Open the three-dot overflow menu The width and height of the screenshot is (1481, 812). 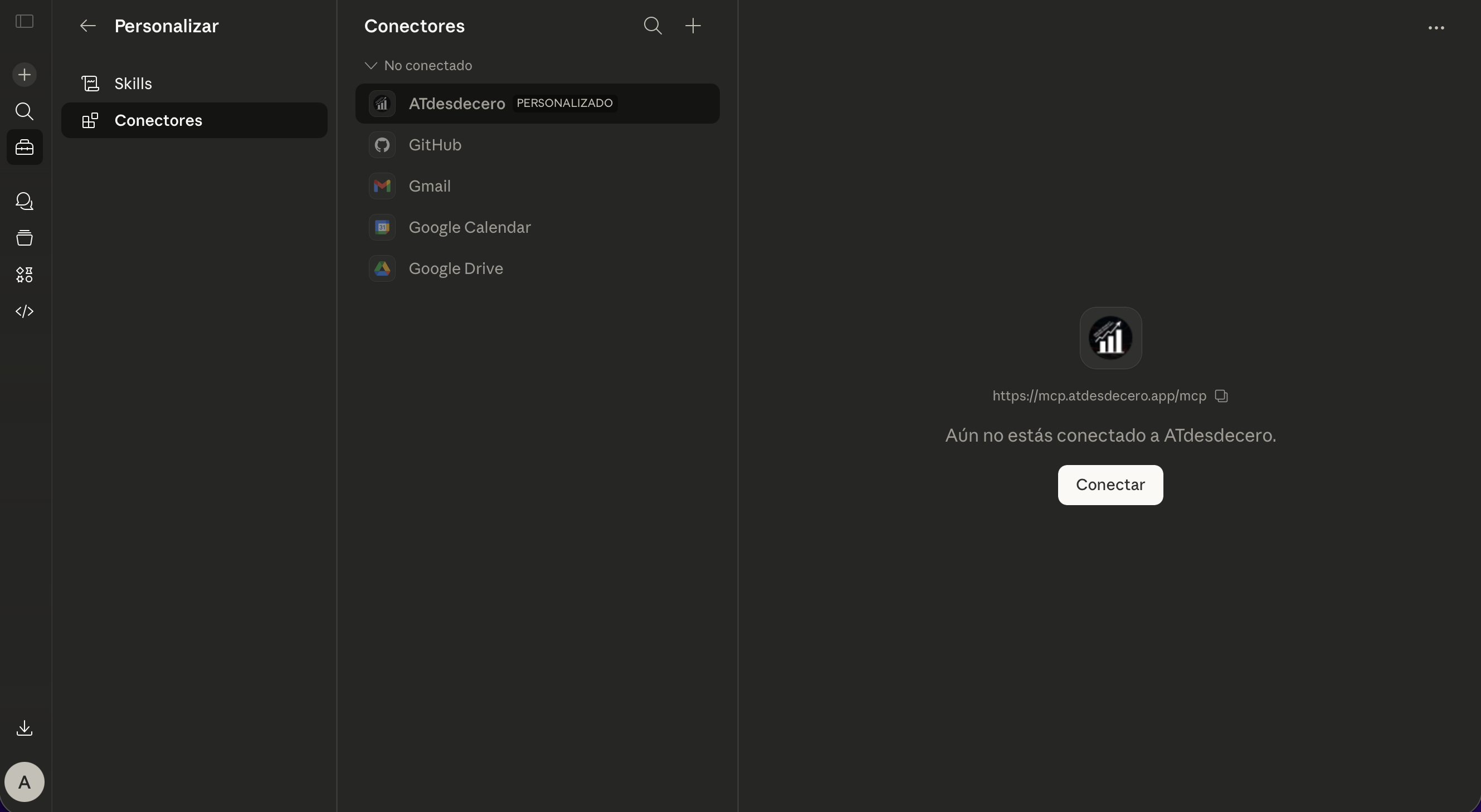click(x=1438, y=28)
